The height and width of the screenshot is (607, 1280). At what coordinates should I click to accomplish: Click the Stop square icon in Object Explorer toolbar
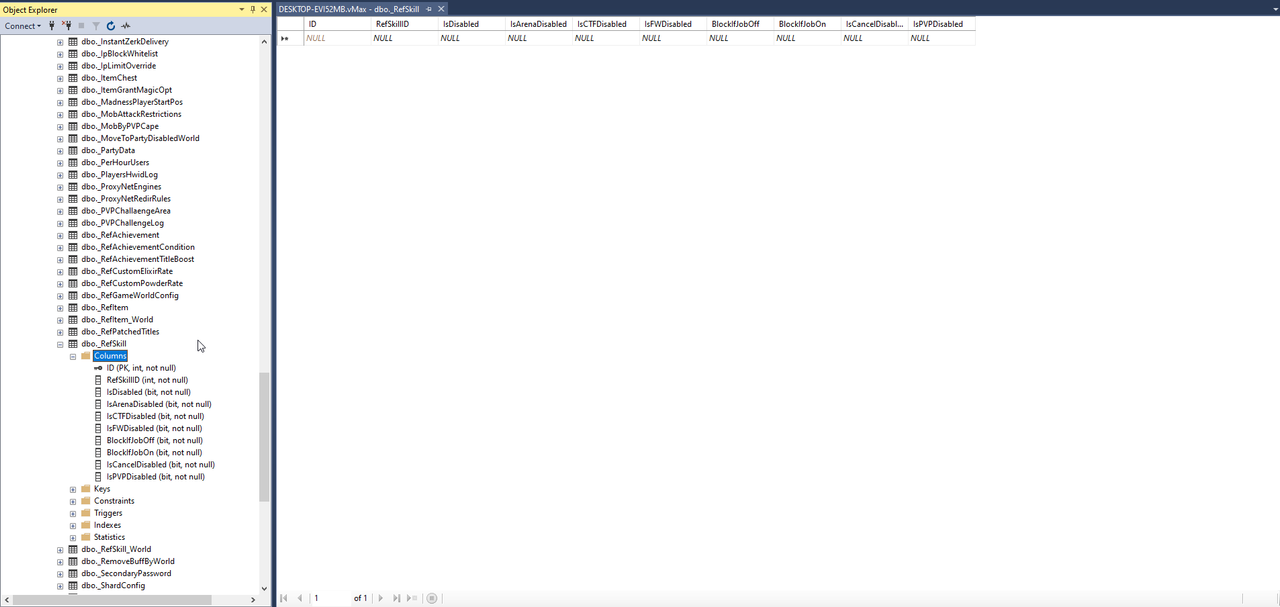[x=81, y=26]
